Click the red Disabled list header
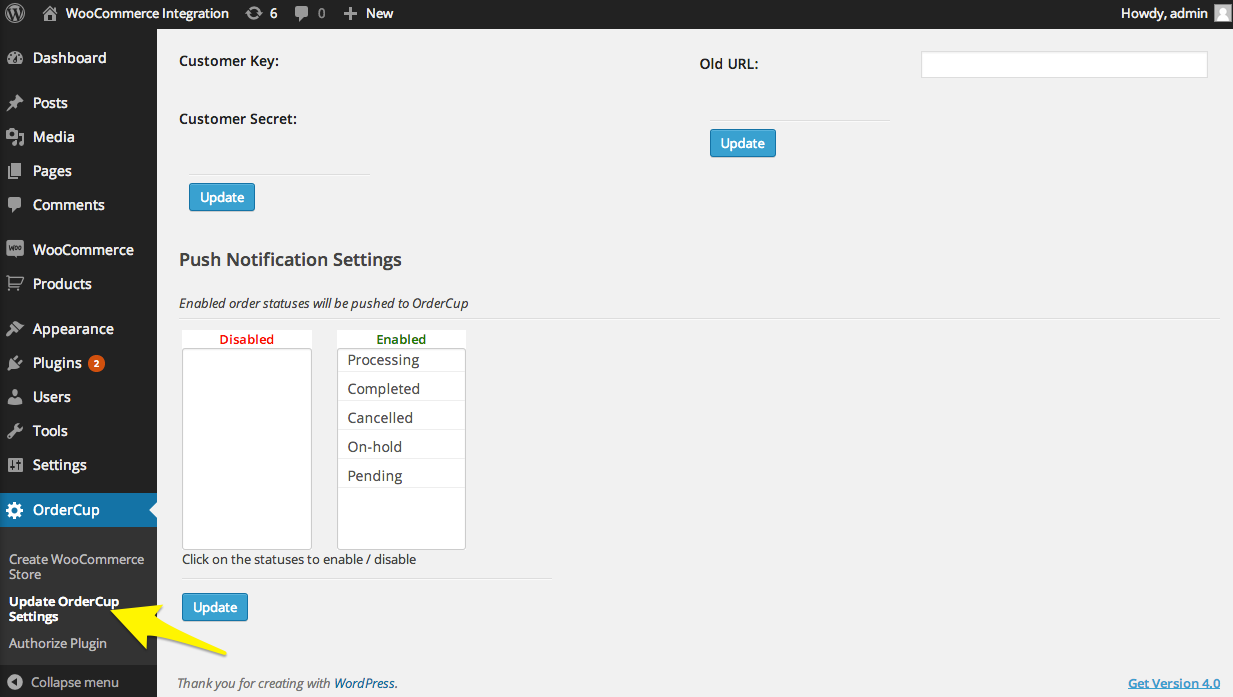 tap(247, 339)
